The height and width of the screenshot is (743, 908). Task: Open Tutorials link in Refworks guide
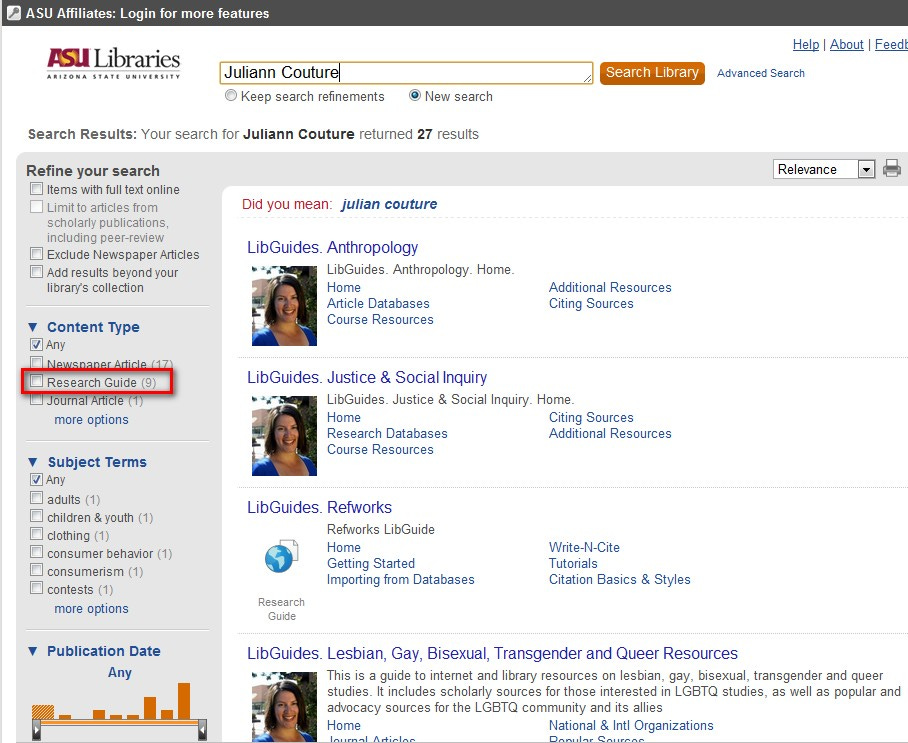573,563
